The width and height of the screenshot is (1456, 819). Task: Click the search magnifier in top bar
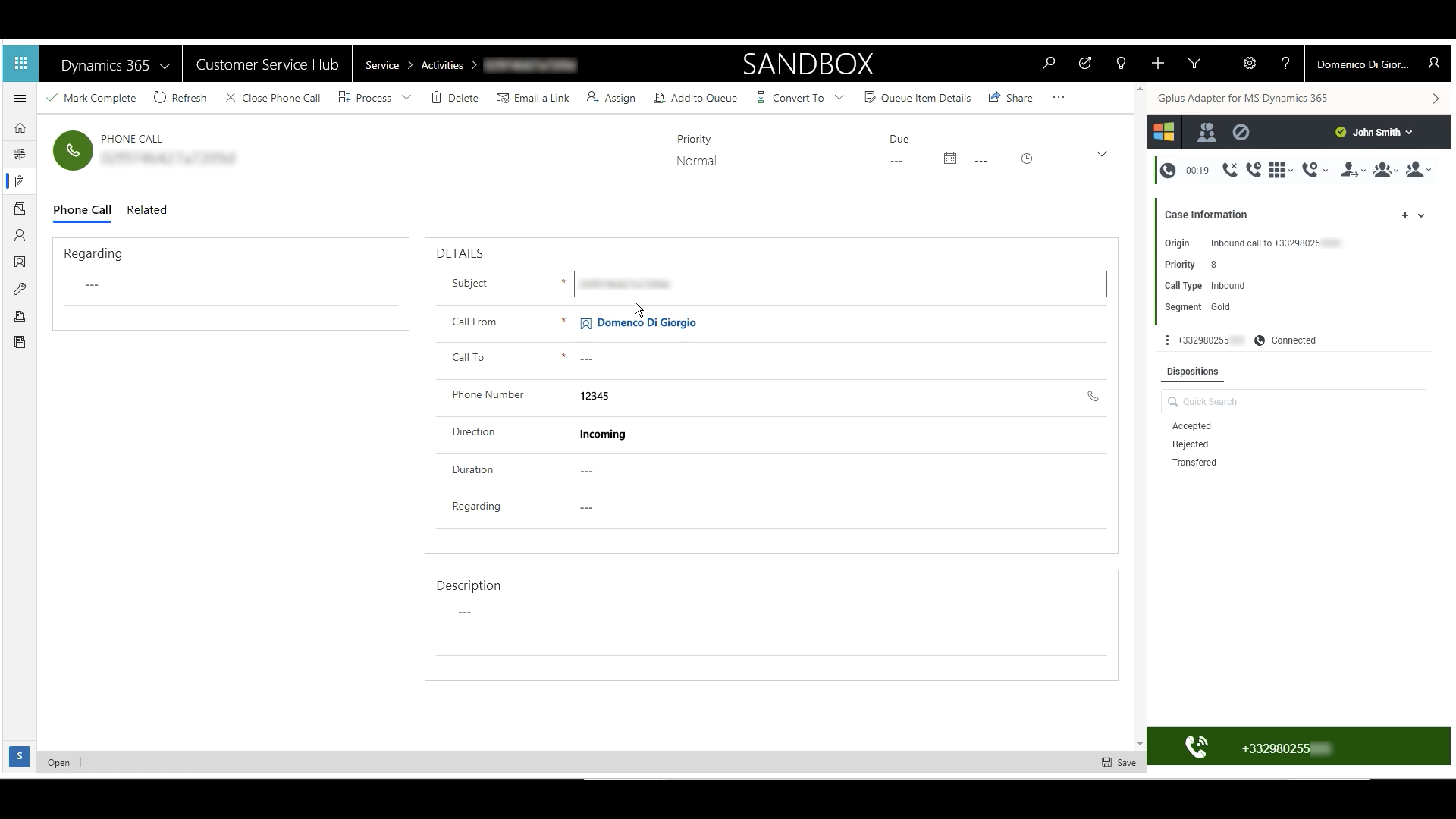click(x=1049, y=64)
